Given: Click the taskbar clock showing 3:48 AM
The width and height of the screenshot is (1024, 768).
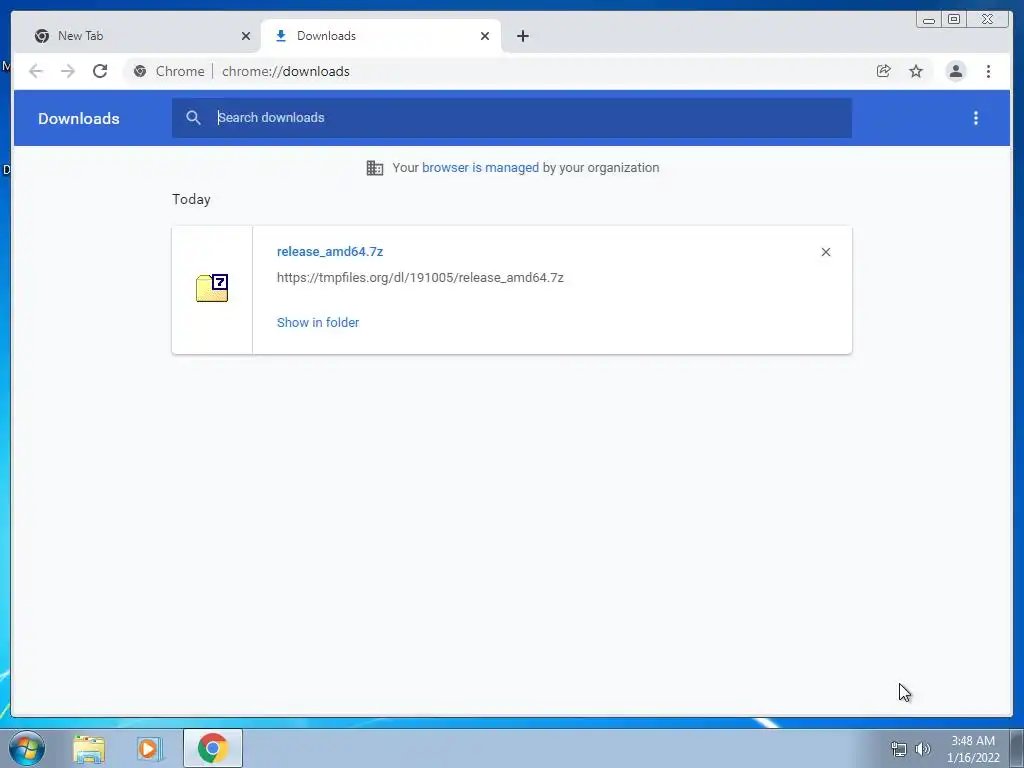Looking at the screenshot, I should 973,749.
